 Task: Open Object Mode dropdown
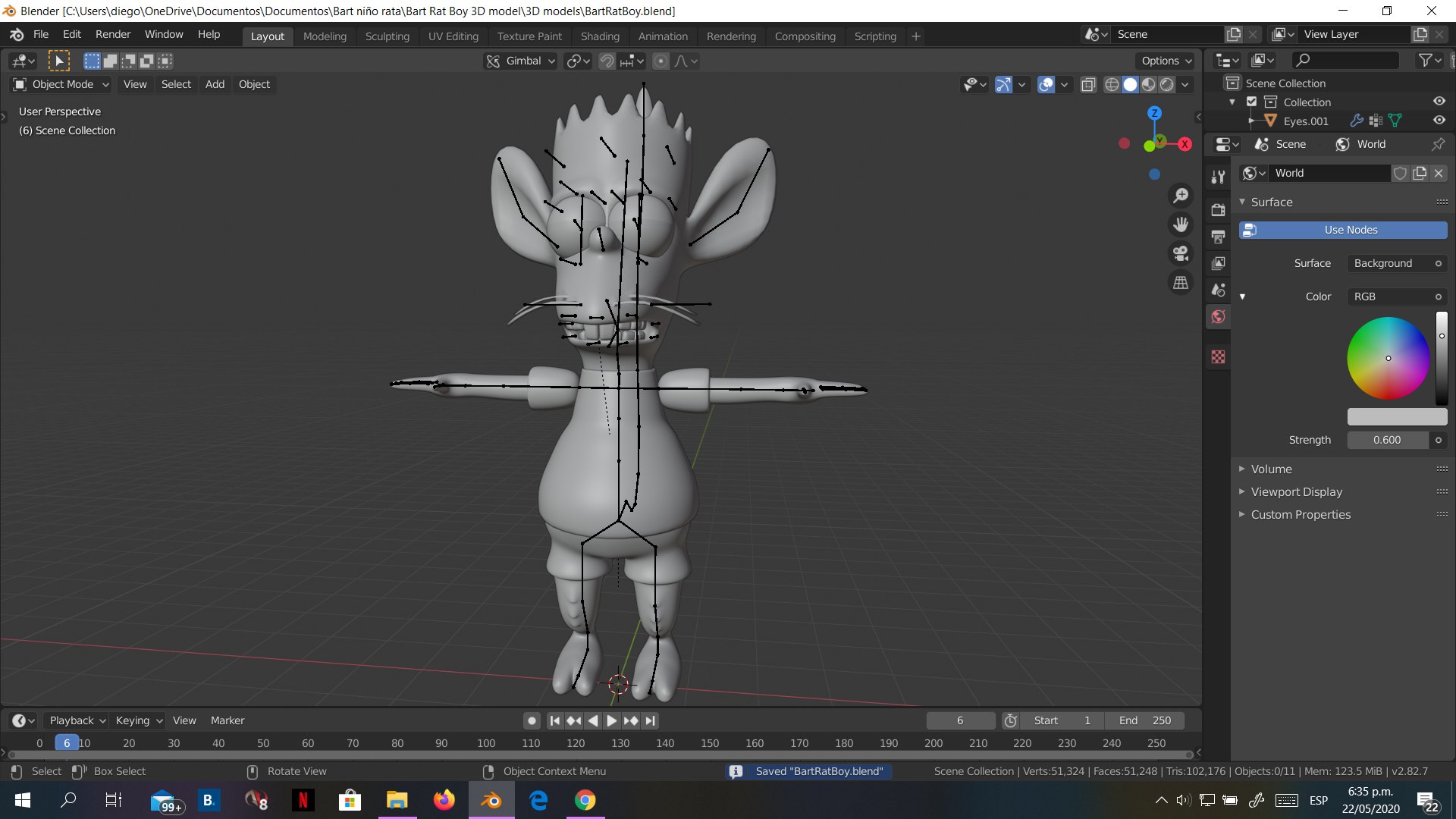(61, 84)
